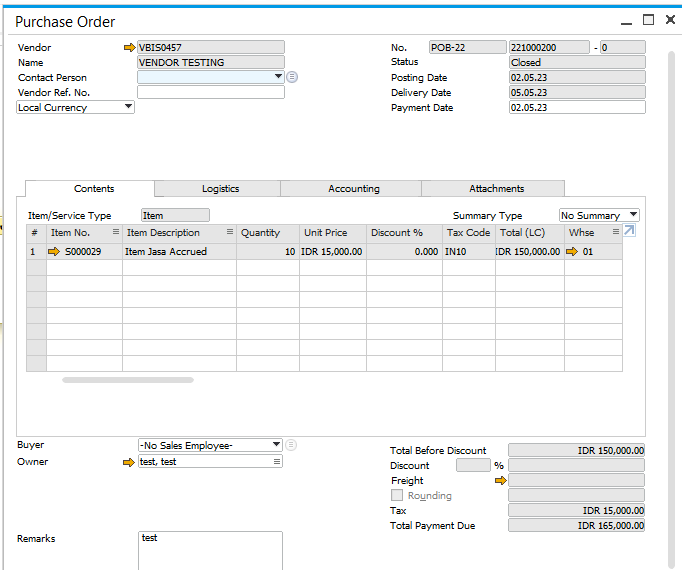The image size is (682, 570).
Task: Click the Name field VENDOR TESTING
Action: coord(211,62)
